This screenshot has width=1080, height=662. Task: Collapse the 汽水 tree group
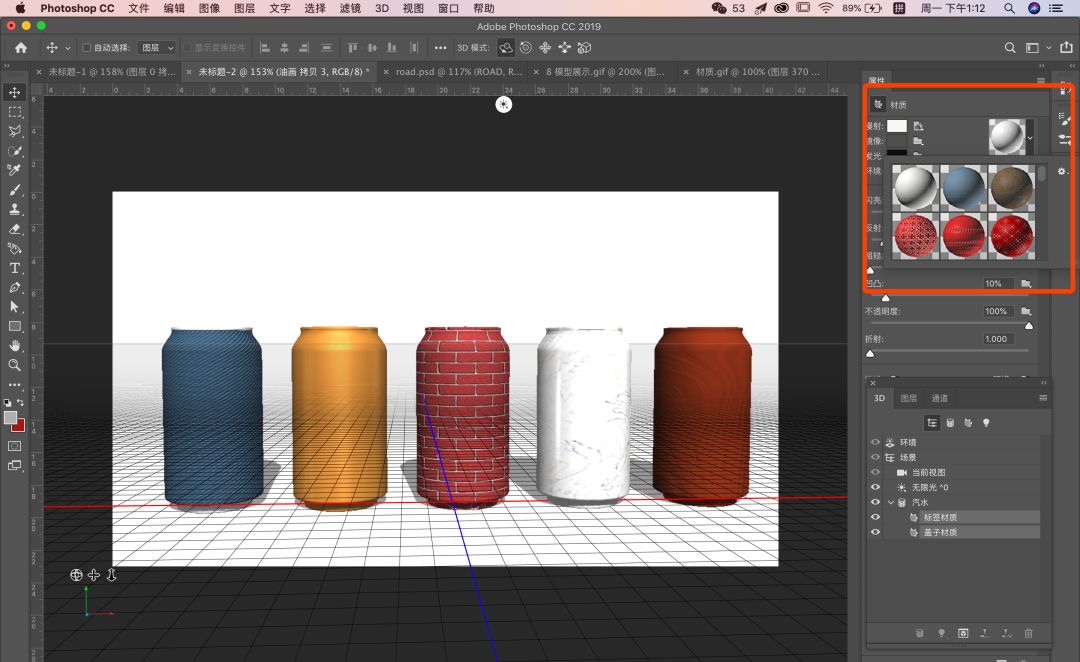(x=890, y=502)
